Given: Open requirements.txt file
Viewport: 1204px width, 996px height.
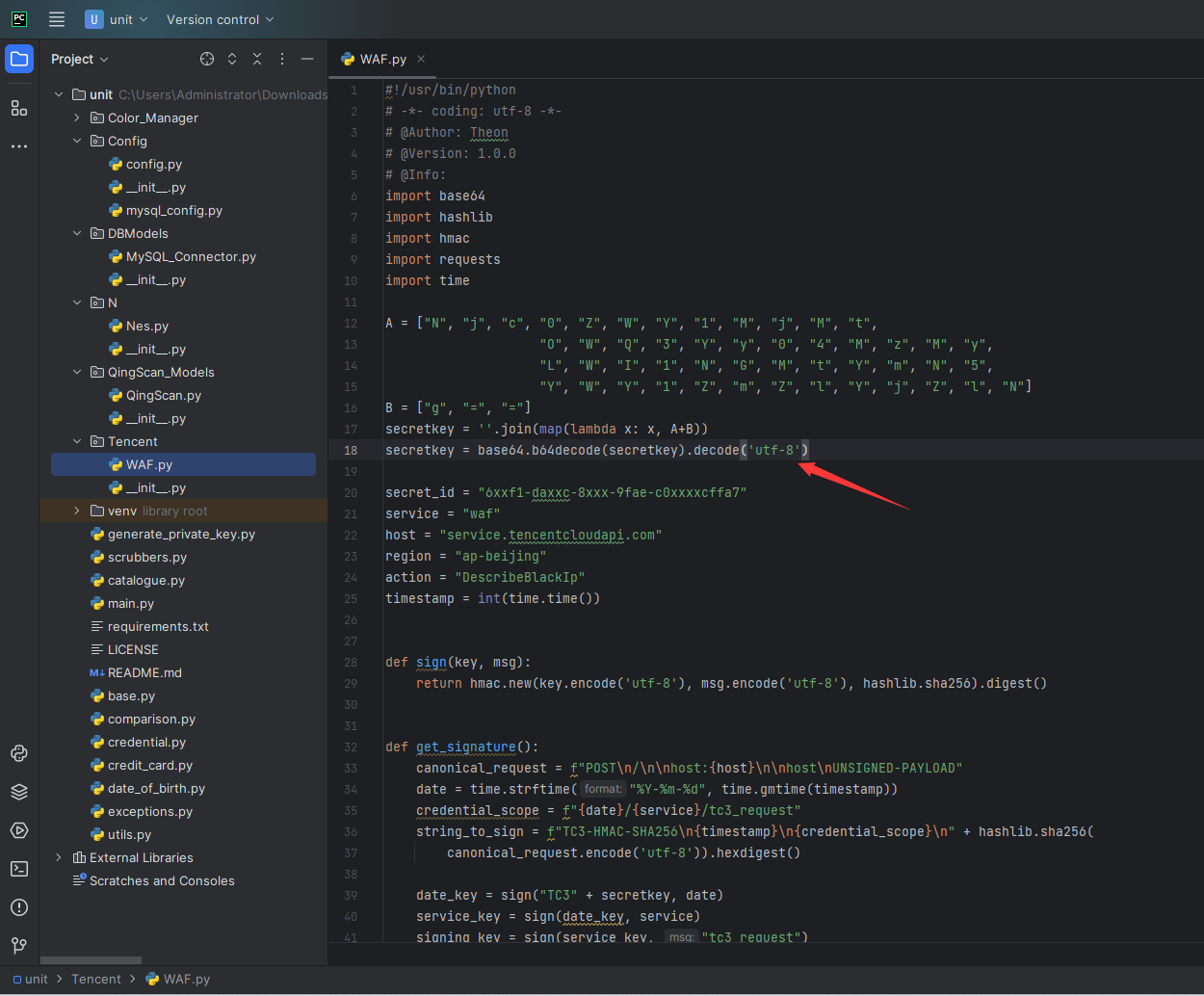Looking at the screenshot, I should pos(149,626).
